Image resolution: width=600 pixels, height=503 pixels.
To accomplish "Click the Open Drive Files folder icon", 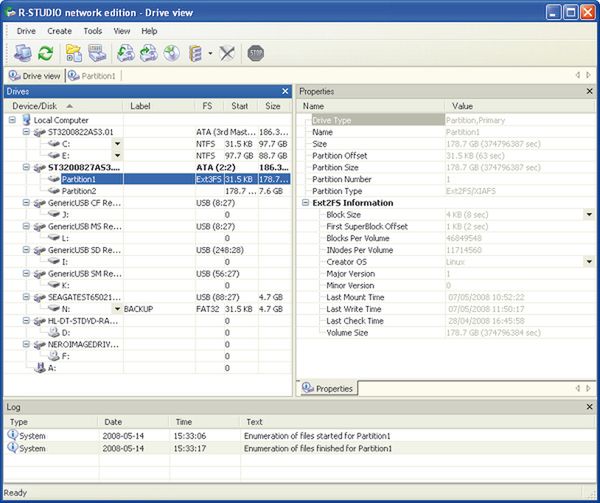I will point(74,53).
